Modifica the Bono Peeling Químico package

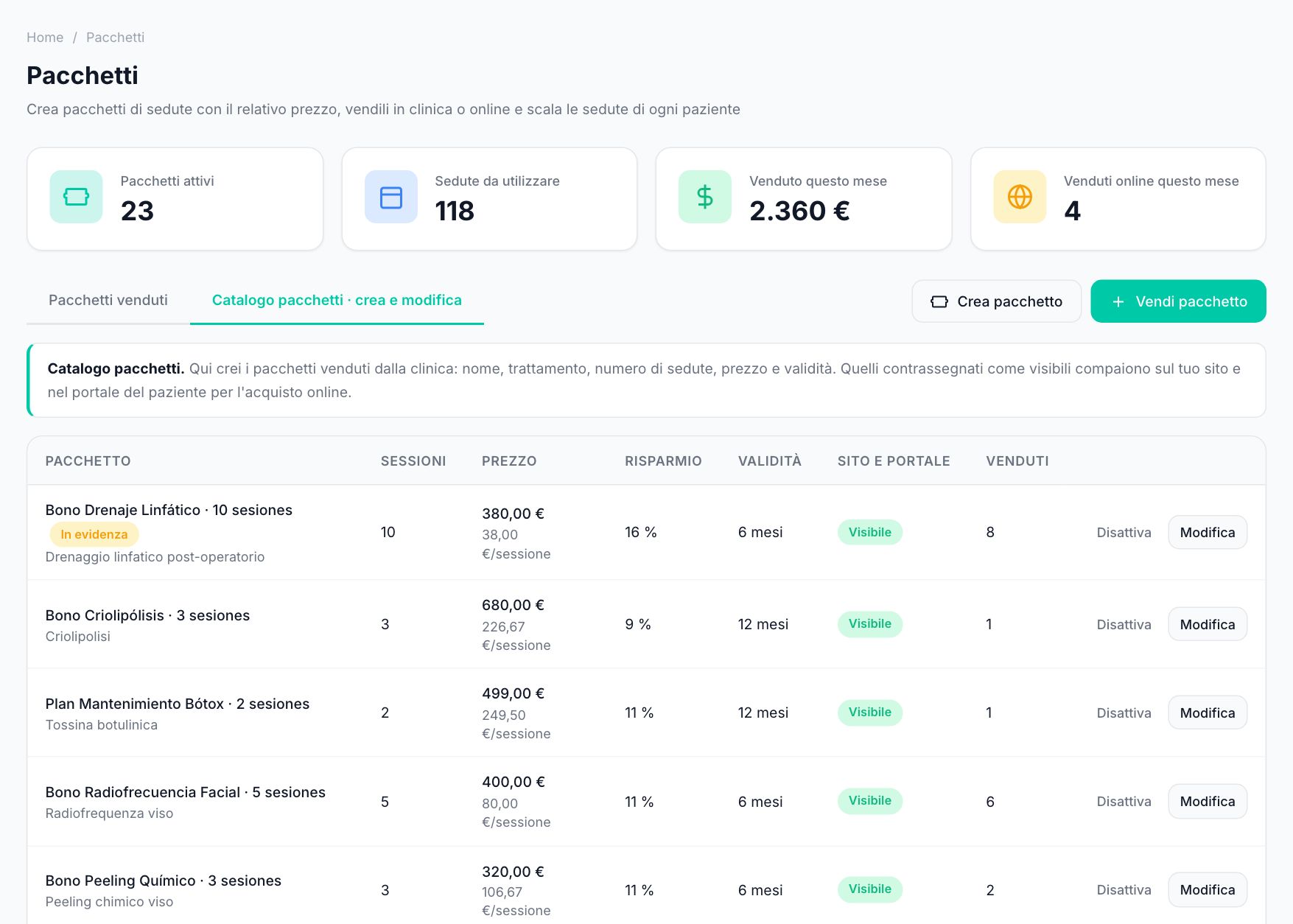click(x=1208, y=889)
